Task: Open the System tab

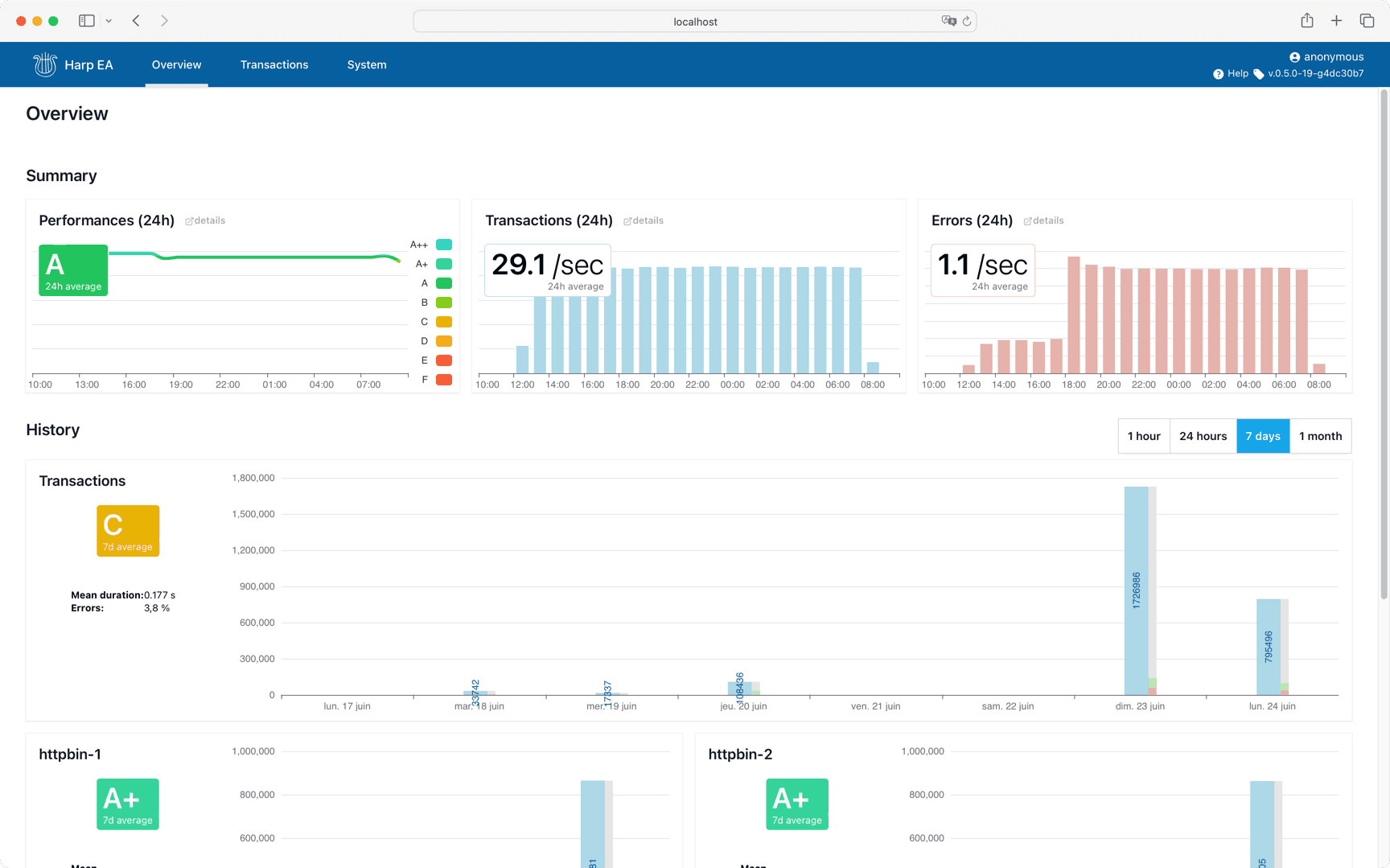Action: 367,64
